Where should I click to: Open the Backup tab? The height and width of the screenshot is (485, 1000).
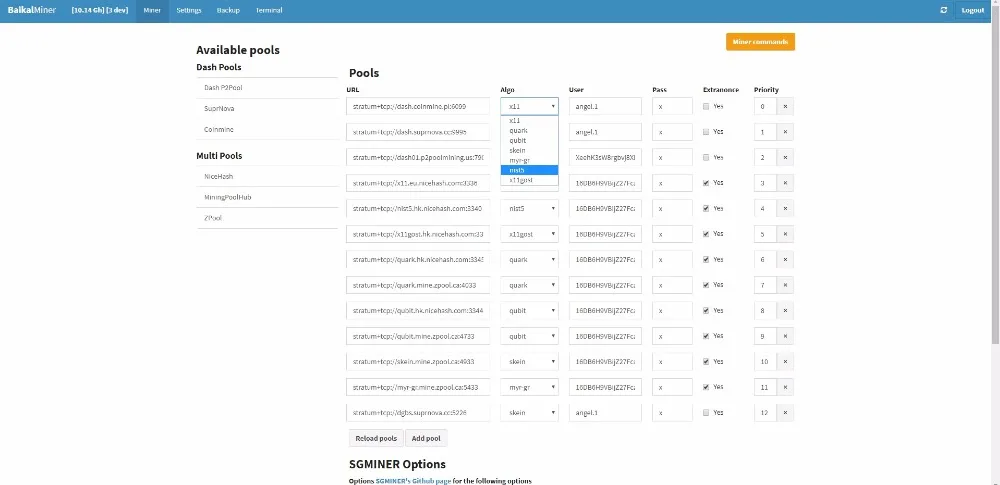click(x=228, y=10)
